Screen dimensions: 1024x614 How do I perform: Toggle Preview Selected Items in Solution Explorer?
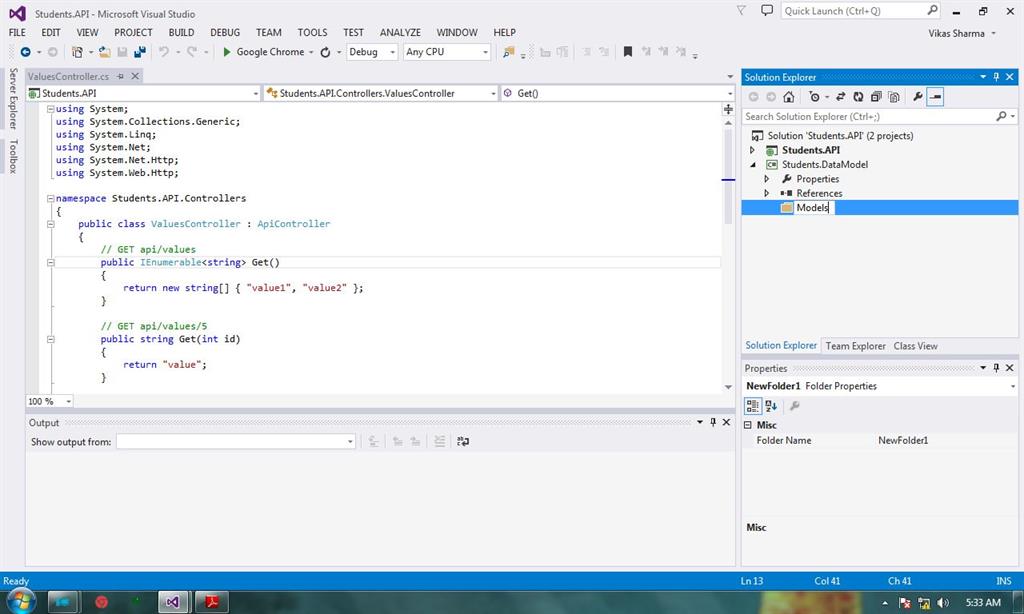click(935, 97)
